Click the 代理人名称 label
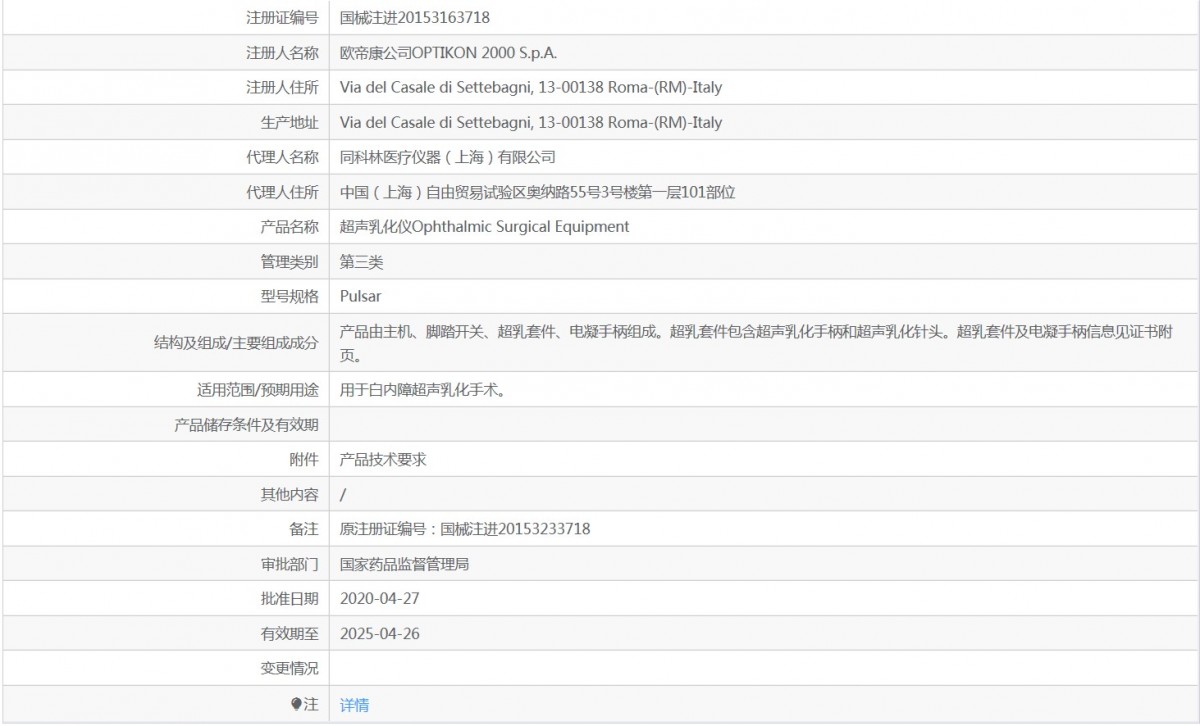The height and width of the screenshot is (726, 1200). click(282, 157)
